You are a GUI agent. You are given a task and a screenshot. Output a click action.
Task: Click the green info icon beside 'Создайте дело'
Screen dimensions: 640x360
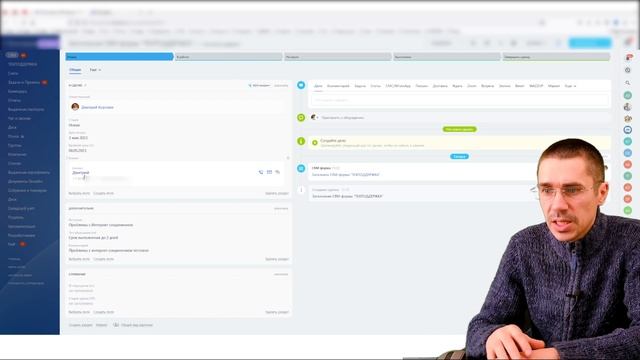[x=301, y=141]
